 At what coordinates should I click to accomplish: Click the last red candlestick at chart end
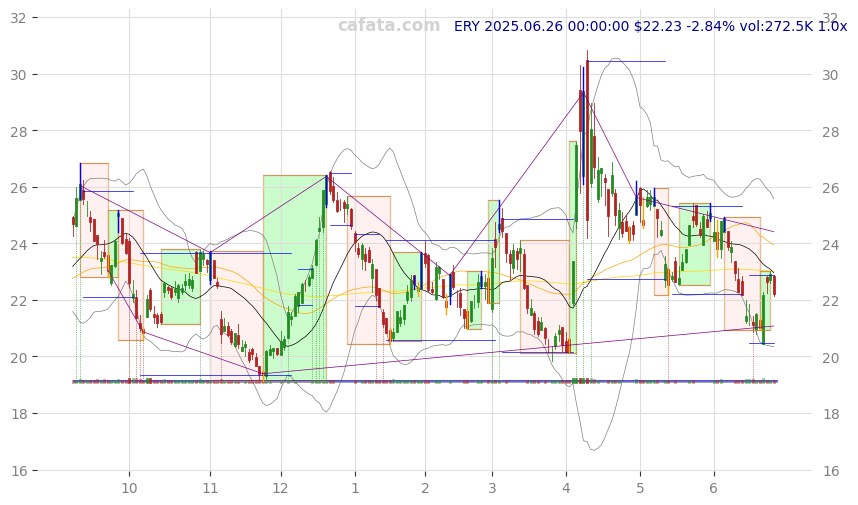(774, 286)
